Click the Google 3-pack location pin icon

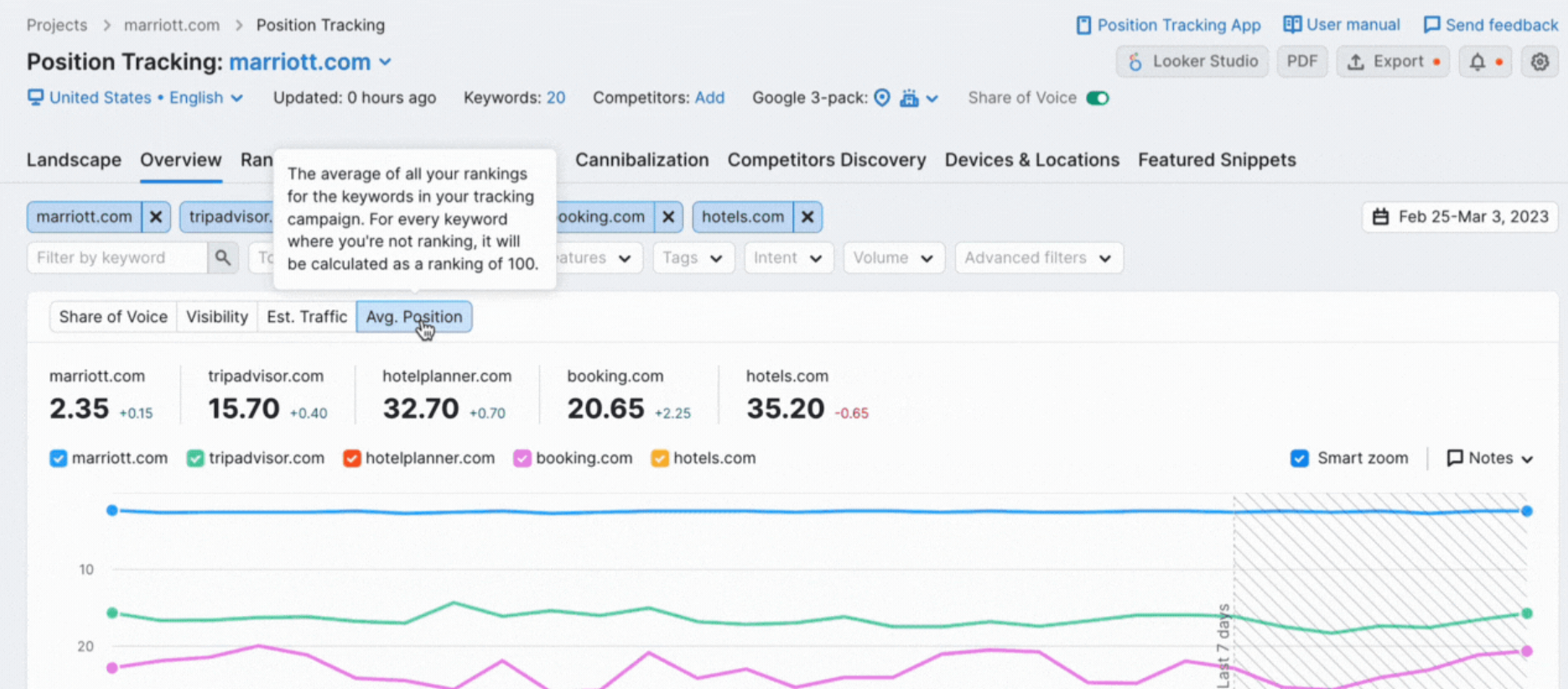pyautogui.click(x=882, y=97)
